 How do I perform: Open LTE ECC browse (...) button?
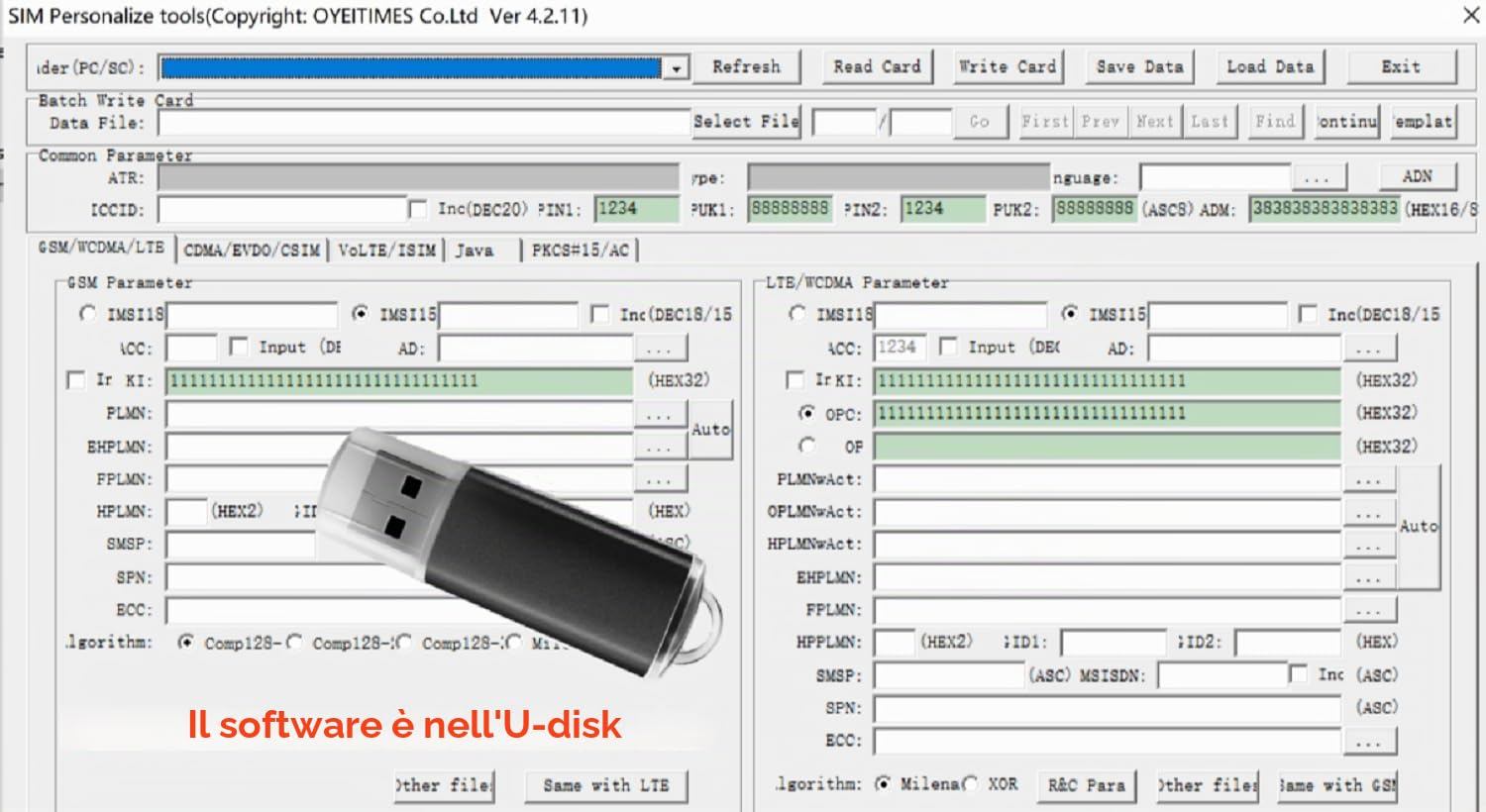tap(1369, 741)
